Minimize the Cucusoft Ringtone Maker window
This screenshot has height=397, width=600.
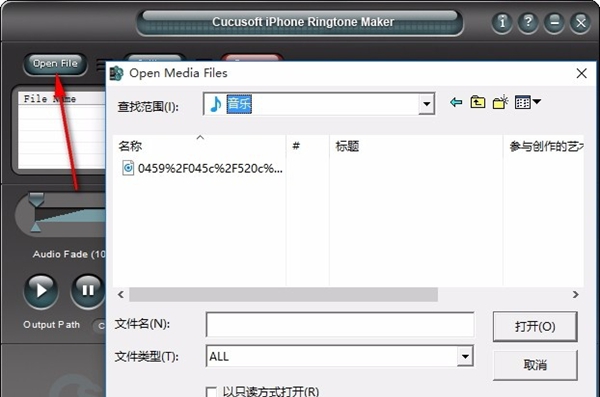coord(554,23)
